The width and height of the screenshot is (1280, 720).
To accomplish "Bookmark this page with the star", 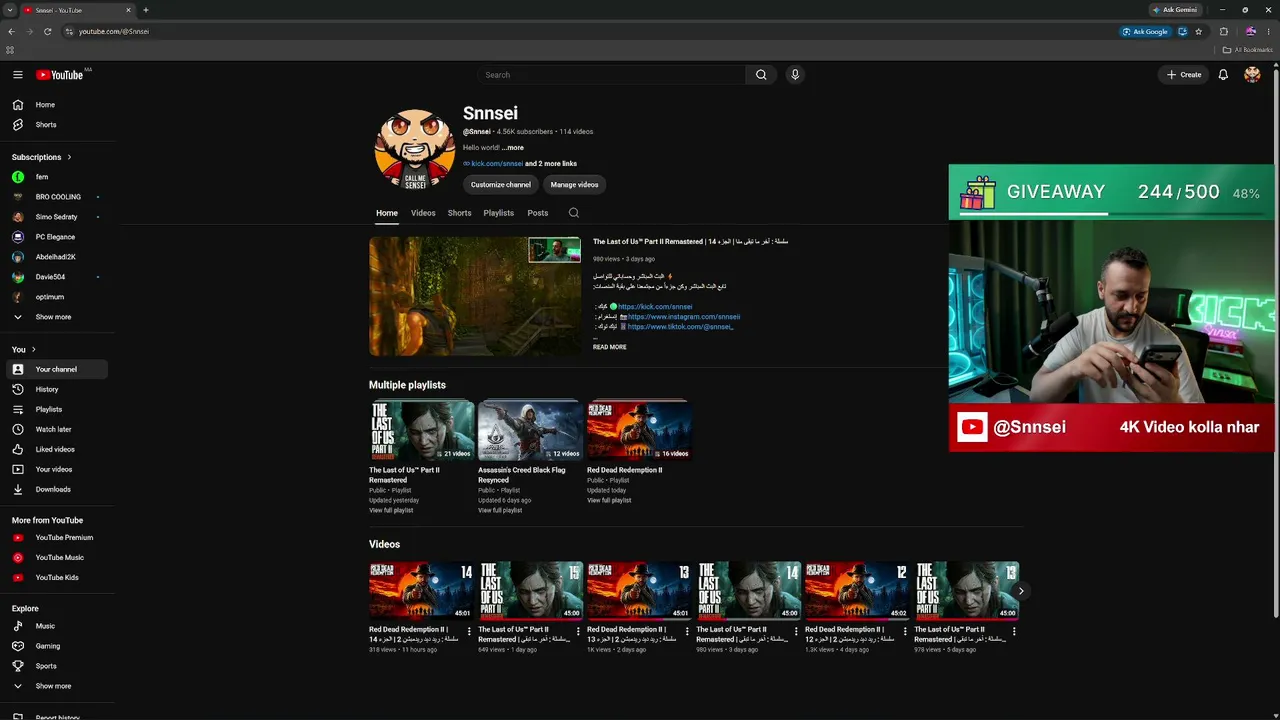I will (x=1198, y=31).
